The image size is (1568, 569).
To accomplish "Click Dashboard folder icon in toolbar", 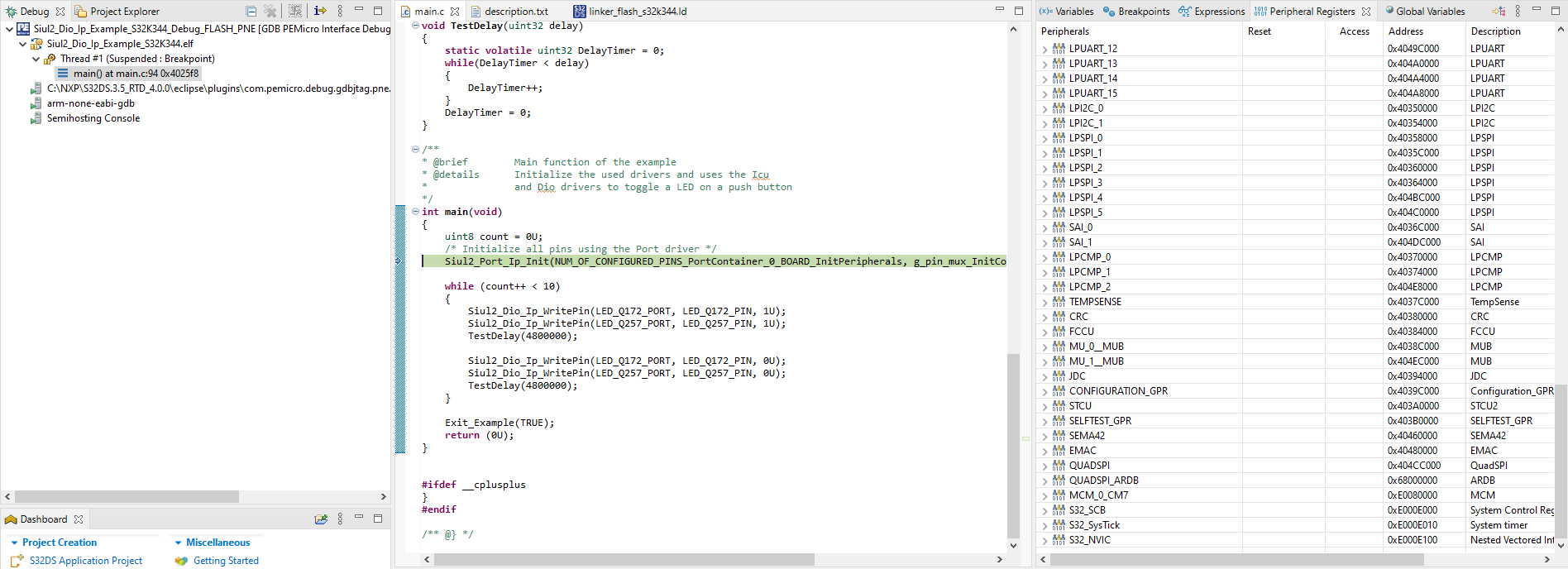I will 321,519.
